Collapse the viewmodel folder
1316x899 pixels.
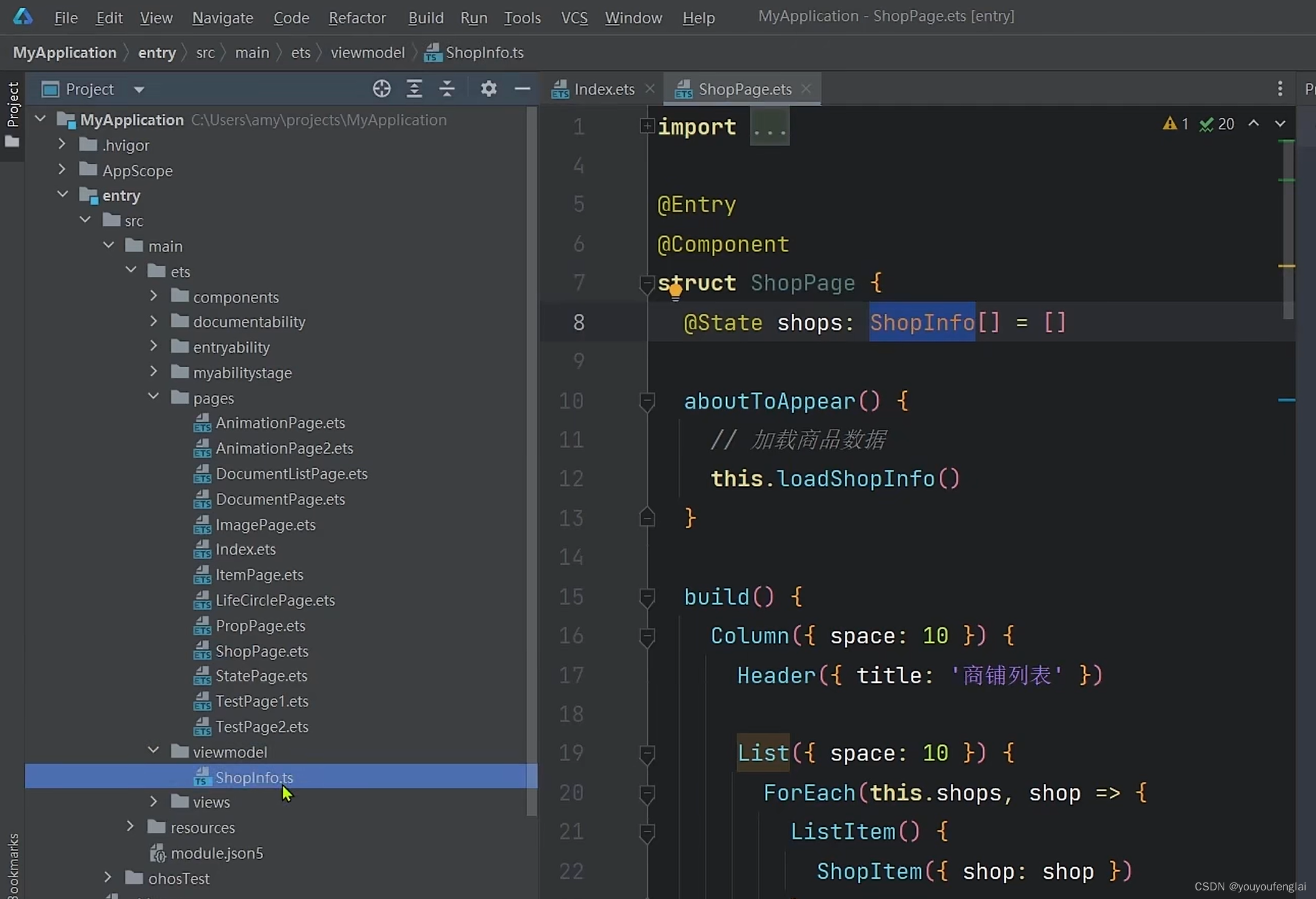pos(154,751)
